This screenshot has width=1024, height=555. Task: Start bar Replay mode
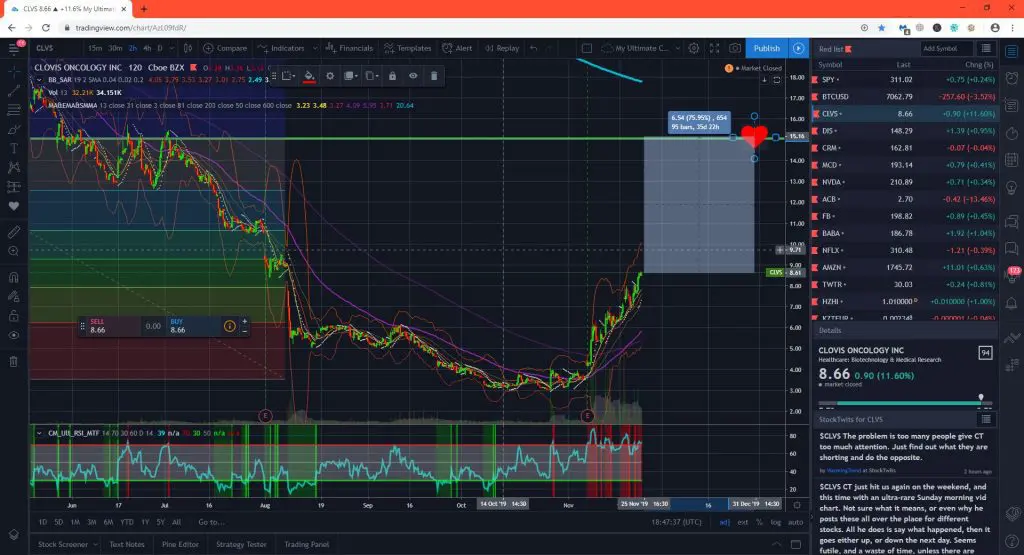[x=502, y=48]
